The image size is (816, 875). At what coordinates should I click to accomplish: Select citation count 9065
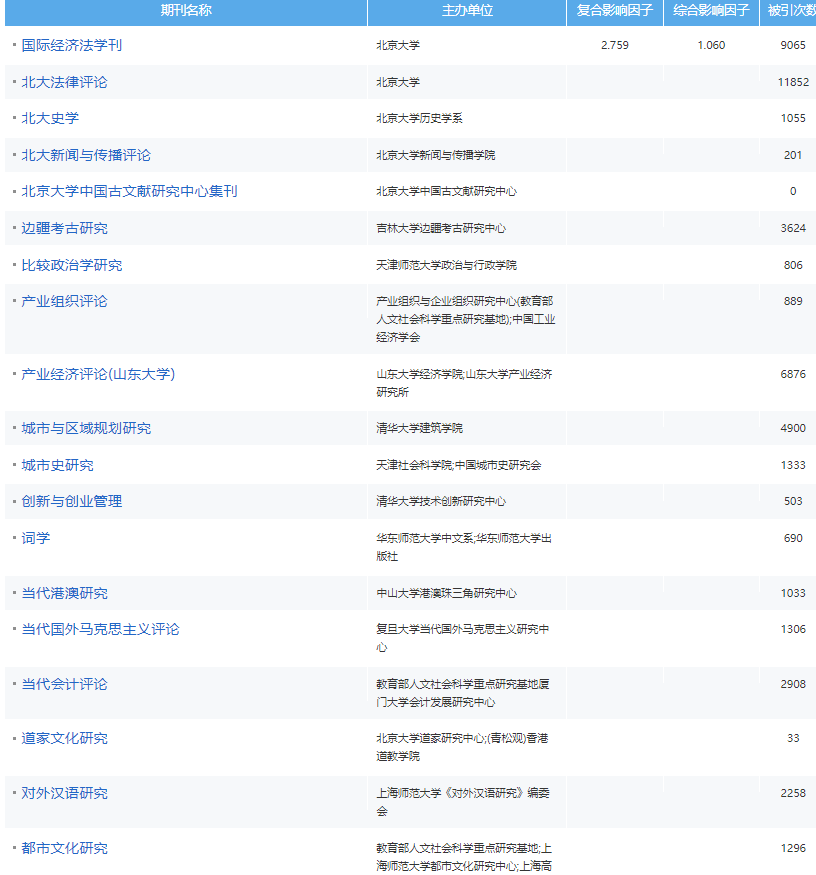(793, 45)
